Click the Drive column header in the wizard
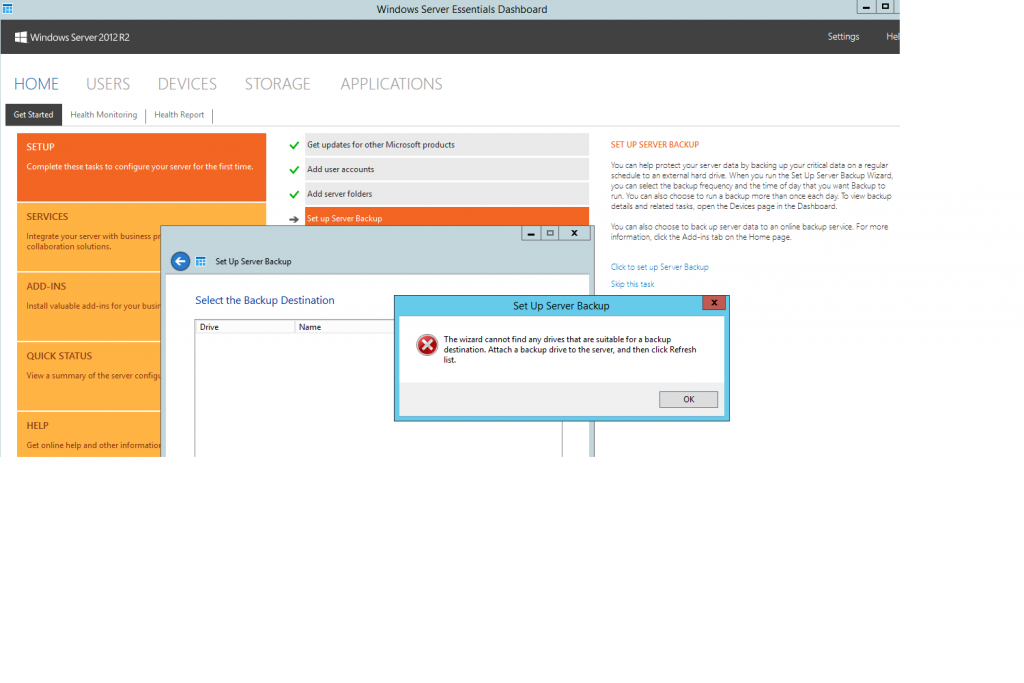This screenshot has height=683, width=1024. pos(244,327)
